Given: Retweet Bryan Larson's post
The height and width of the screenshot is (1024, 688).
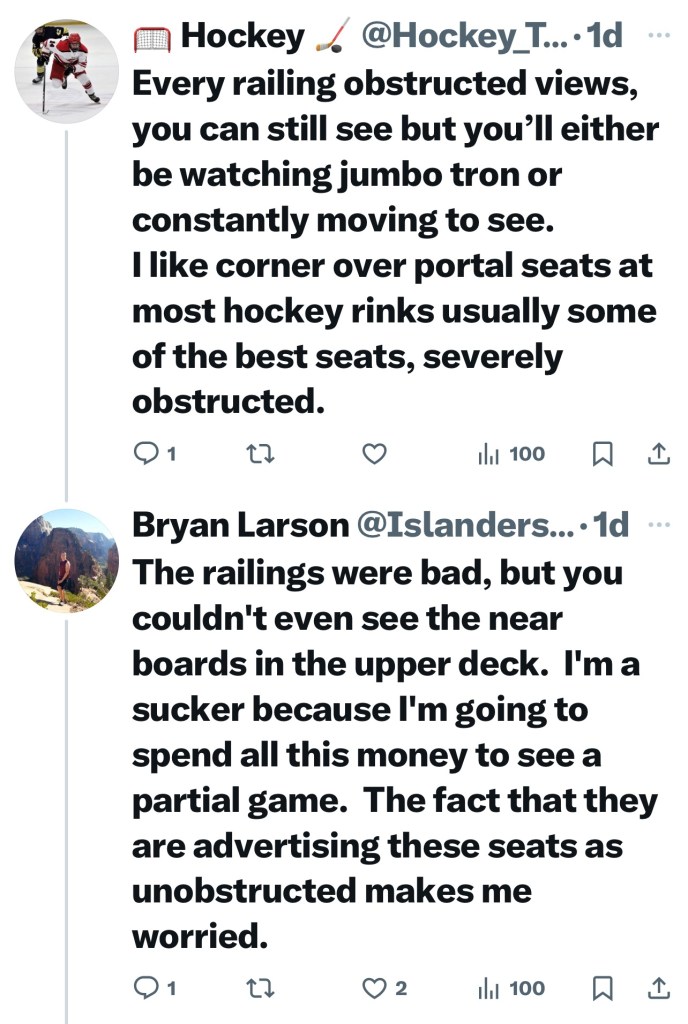Looking at the screenshot, I should pyautogui.click(x=260, y=988).
